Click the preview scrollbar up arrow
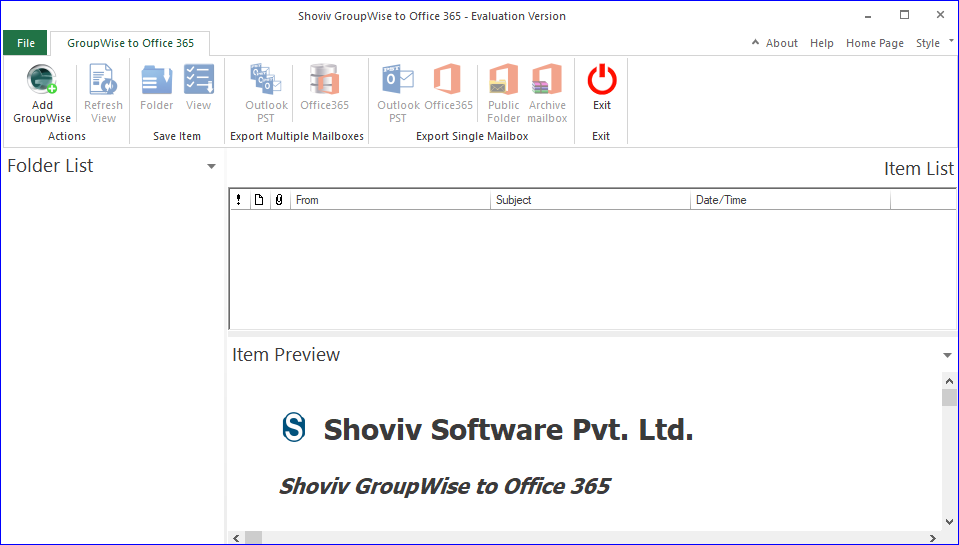 [x=949, y=381]
